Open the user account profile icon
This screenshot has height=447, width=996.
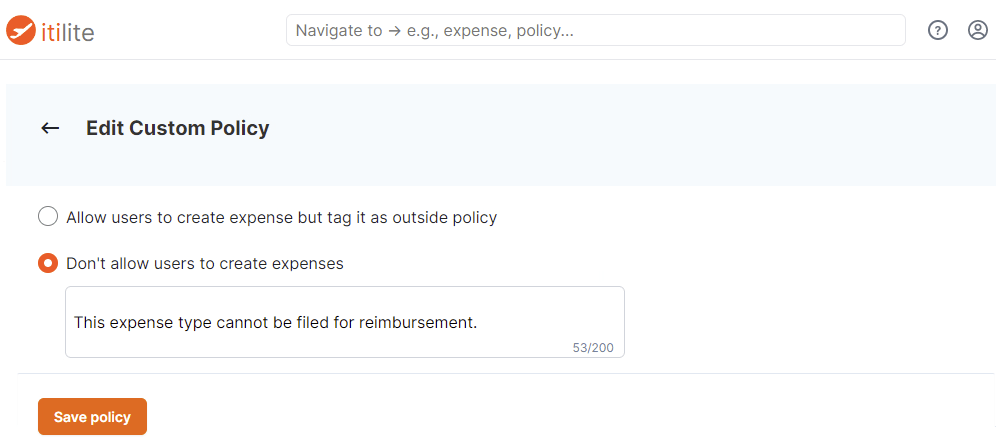pyautogui.click(x=978, y=30)
